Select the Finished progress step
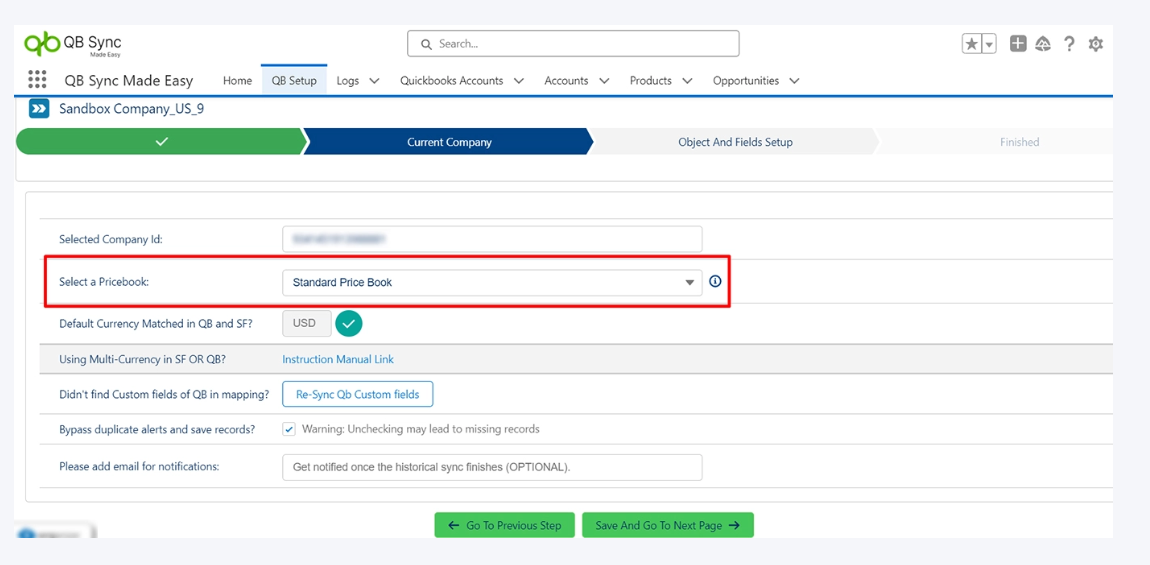 point(1019,142)
